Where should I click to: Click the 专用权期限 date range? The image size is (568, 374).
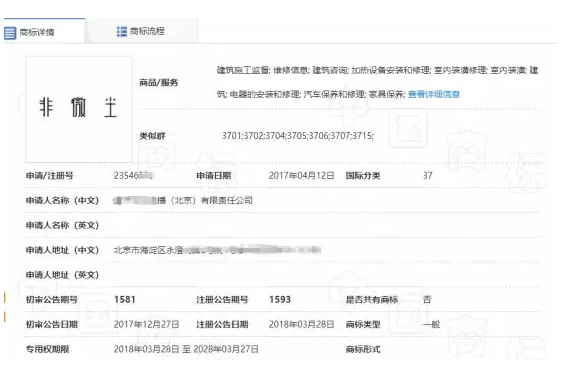186,349
